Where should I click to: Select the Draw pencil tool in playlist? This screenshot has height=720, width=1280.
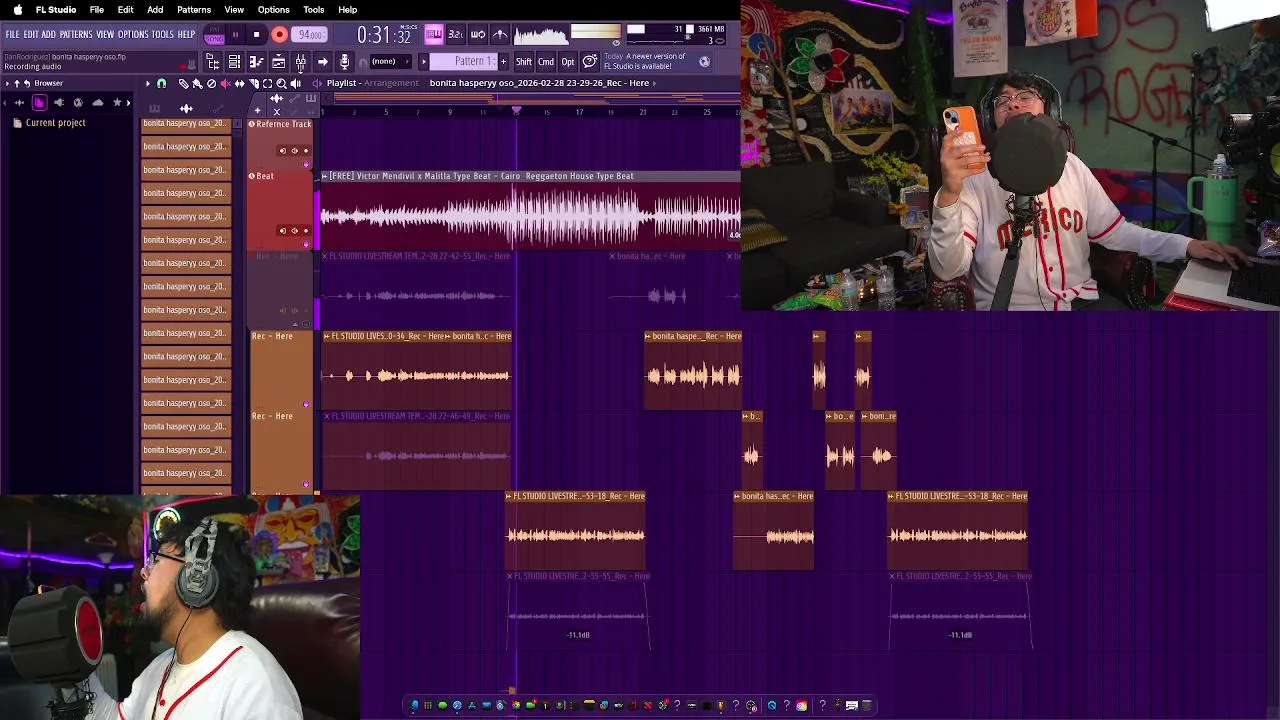pyautogui.click(x=183, y=83)
